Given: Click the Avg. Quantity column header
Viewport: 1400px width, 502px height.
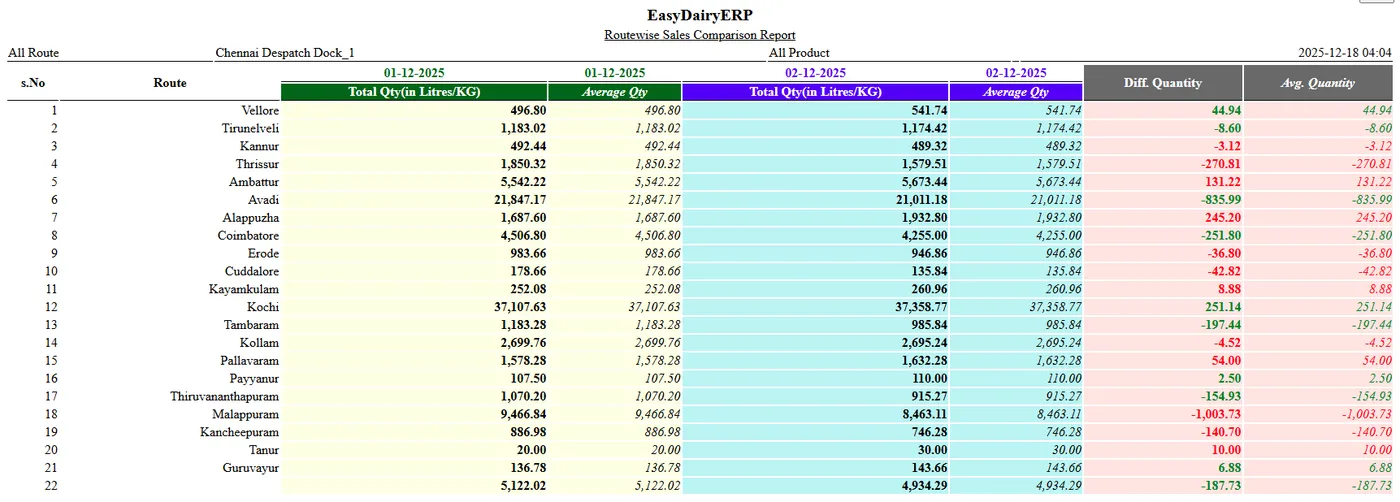Looking at the screenshot, I should [x=1318, y=83].
